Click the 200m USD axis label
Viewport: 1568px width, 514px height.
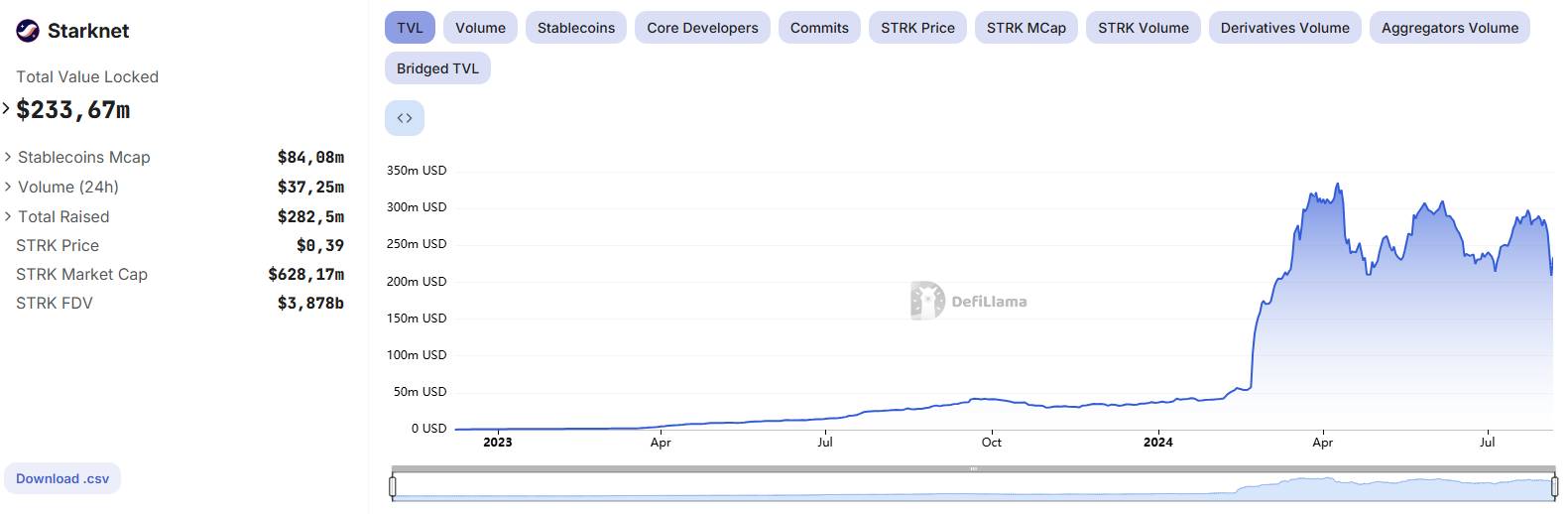point(417,281)
